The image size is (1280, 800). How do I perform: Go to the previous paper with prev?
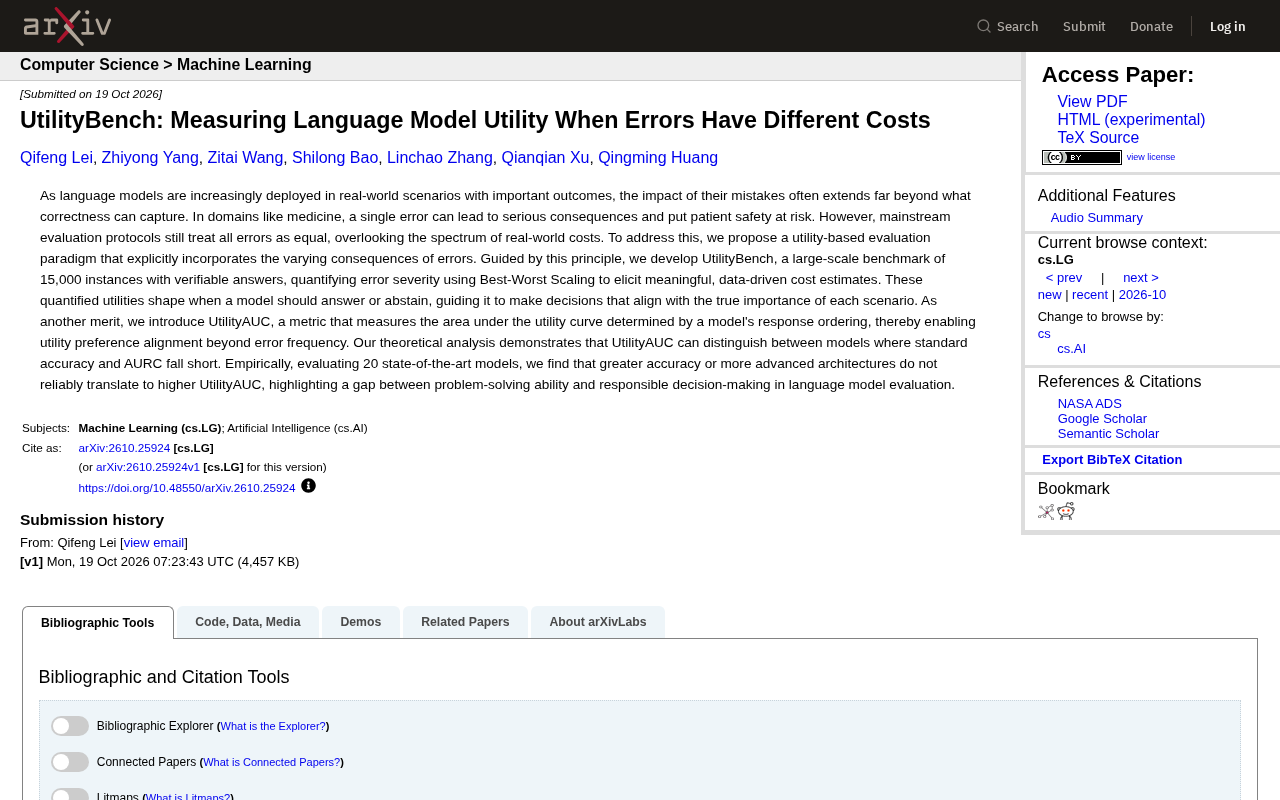pos(1064,278)
